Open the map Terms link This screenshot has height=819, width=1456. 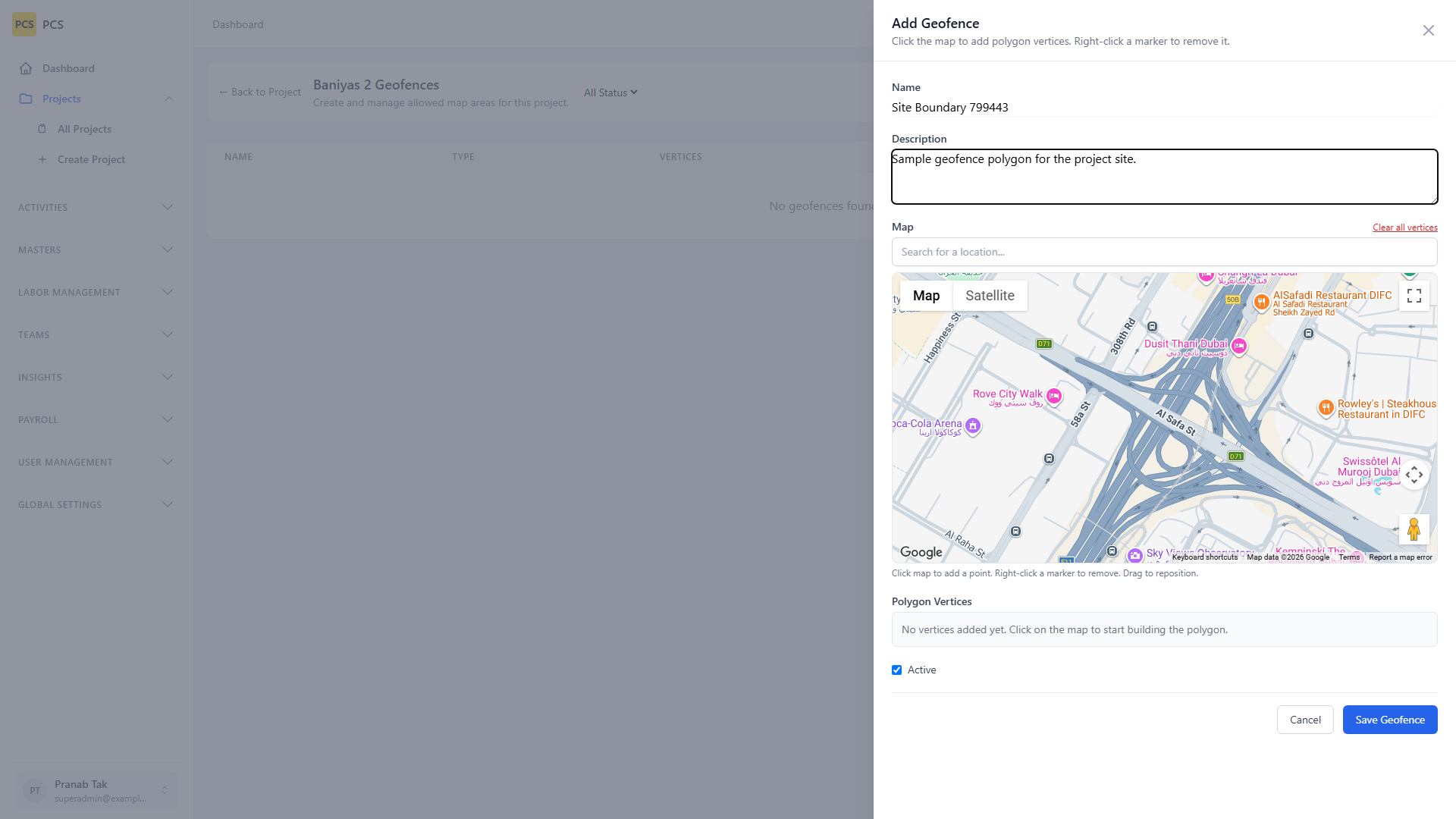click(1349, 557)
